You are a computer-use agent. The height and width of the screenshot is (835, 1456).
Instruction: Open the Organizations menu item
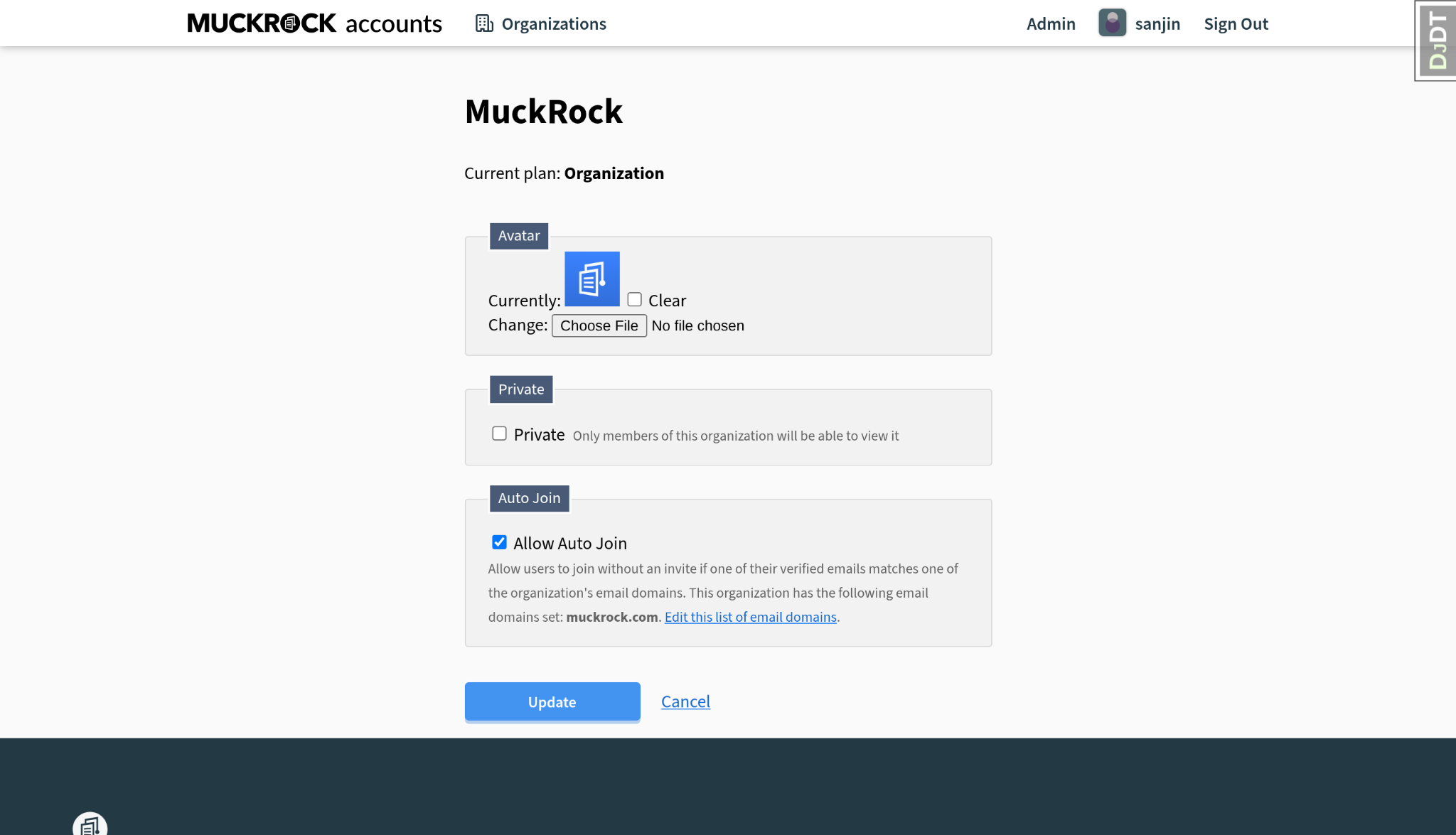(x=540, y=23)
